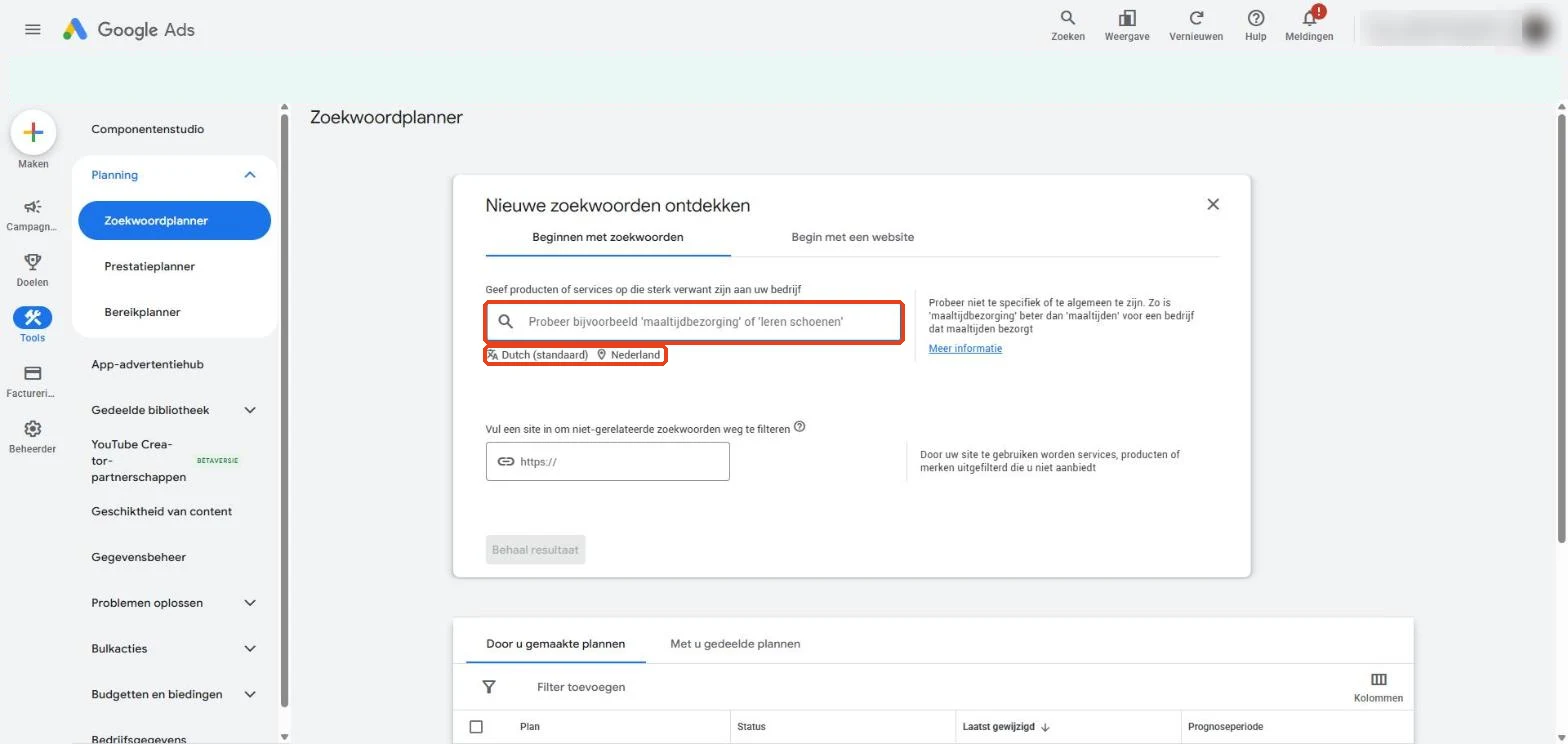
Task: Select Met u gedeelde plannen tab
Action: point(735,644)
